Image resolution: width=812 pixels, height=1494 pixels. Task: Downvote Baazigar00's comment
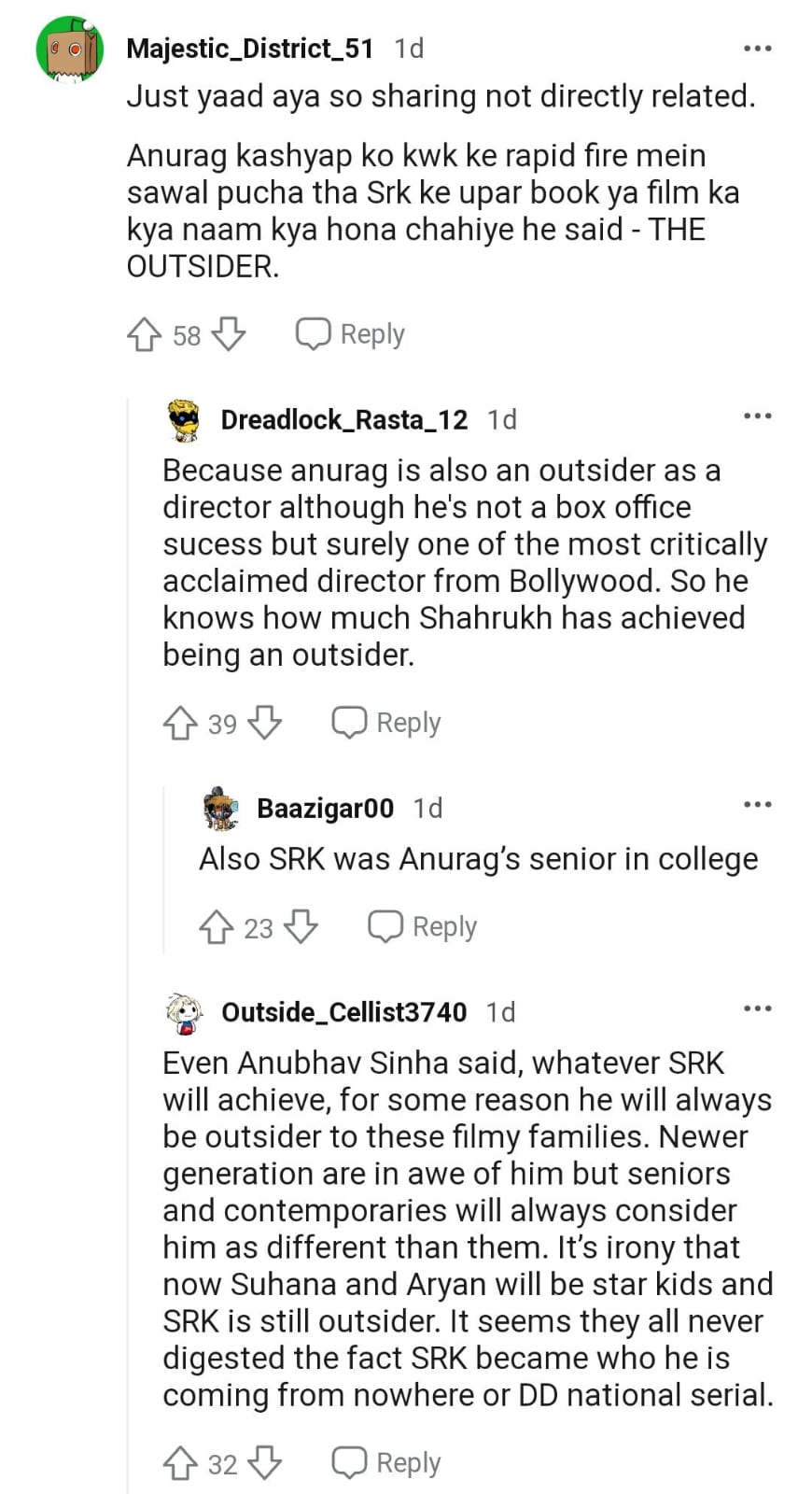tap(301, 927)
